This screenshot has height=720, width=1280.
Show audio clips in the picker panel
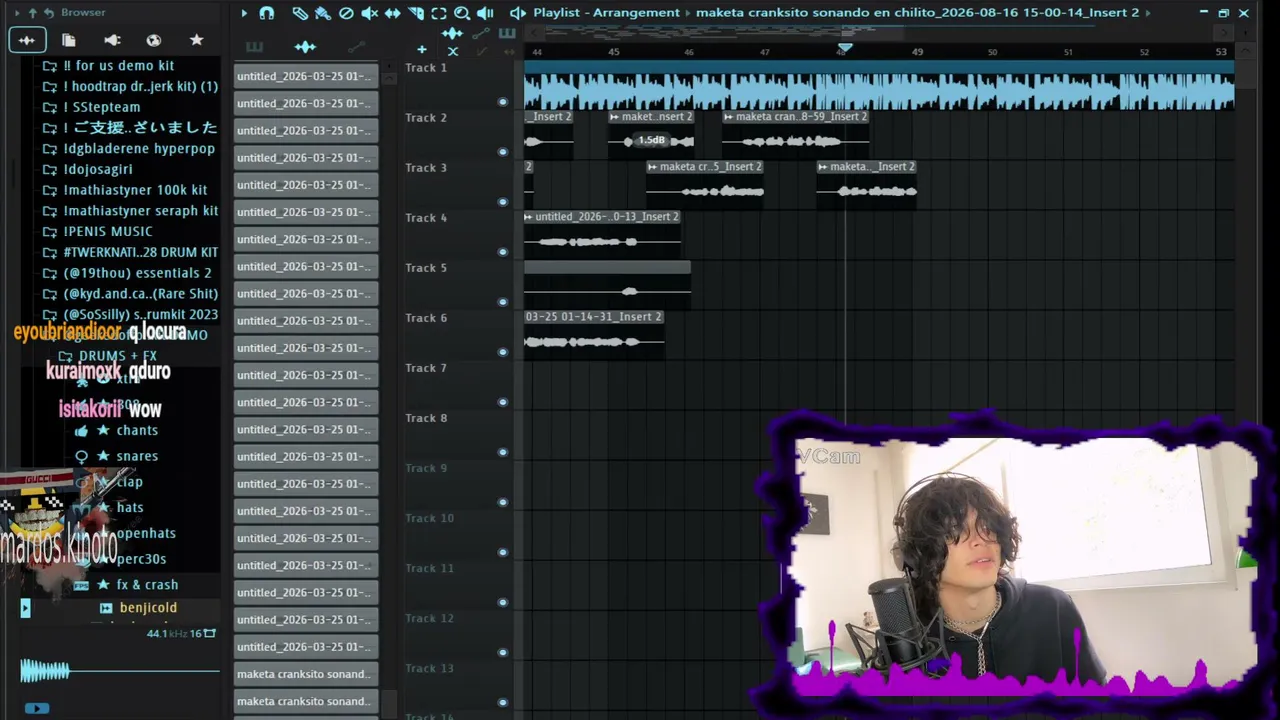(305, 47)
